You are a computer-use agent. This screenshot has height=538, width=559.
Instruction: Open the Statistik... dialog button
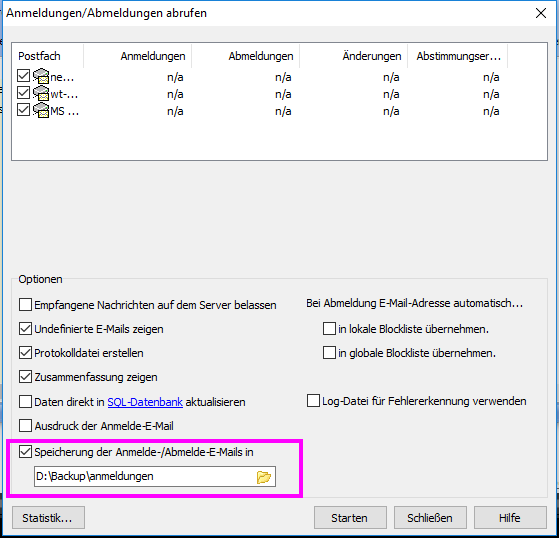click(48, 518)
